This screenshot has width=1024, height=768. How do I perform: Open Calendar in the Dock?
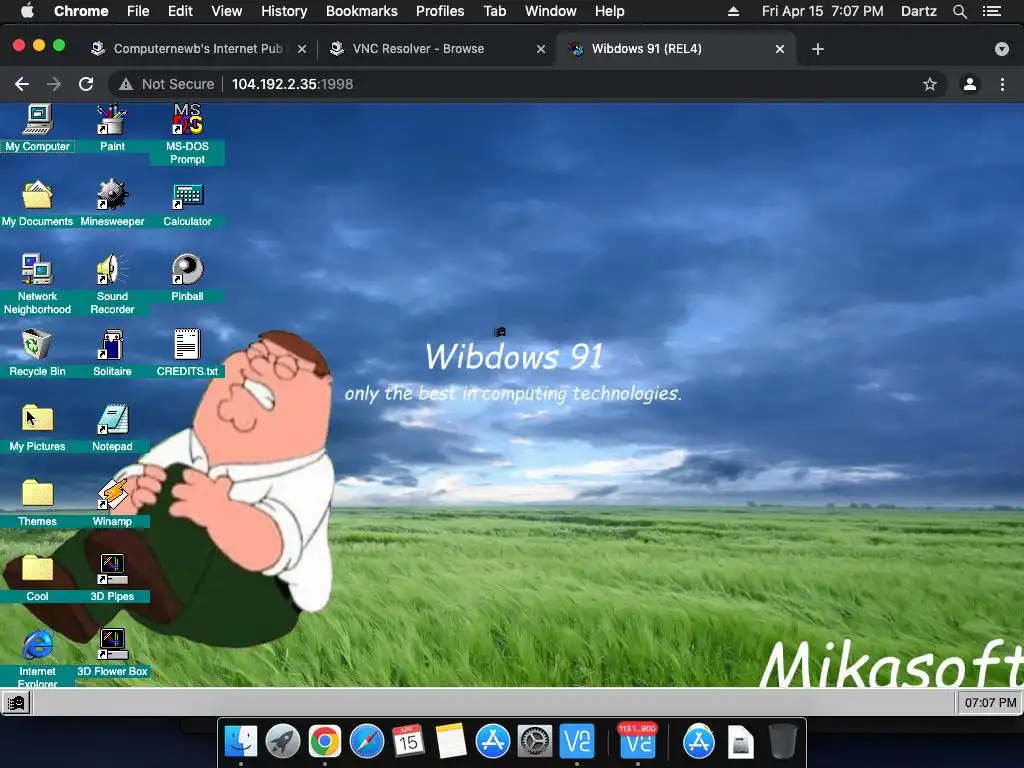tap(409, 742)
